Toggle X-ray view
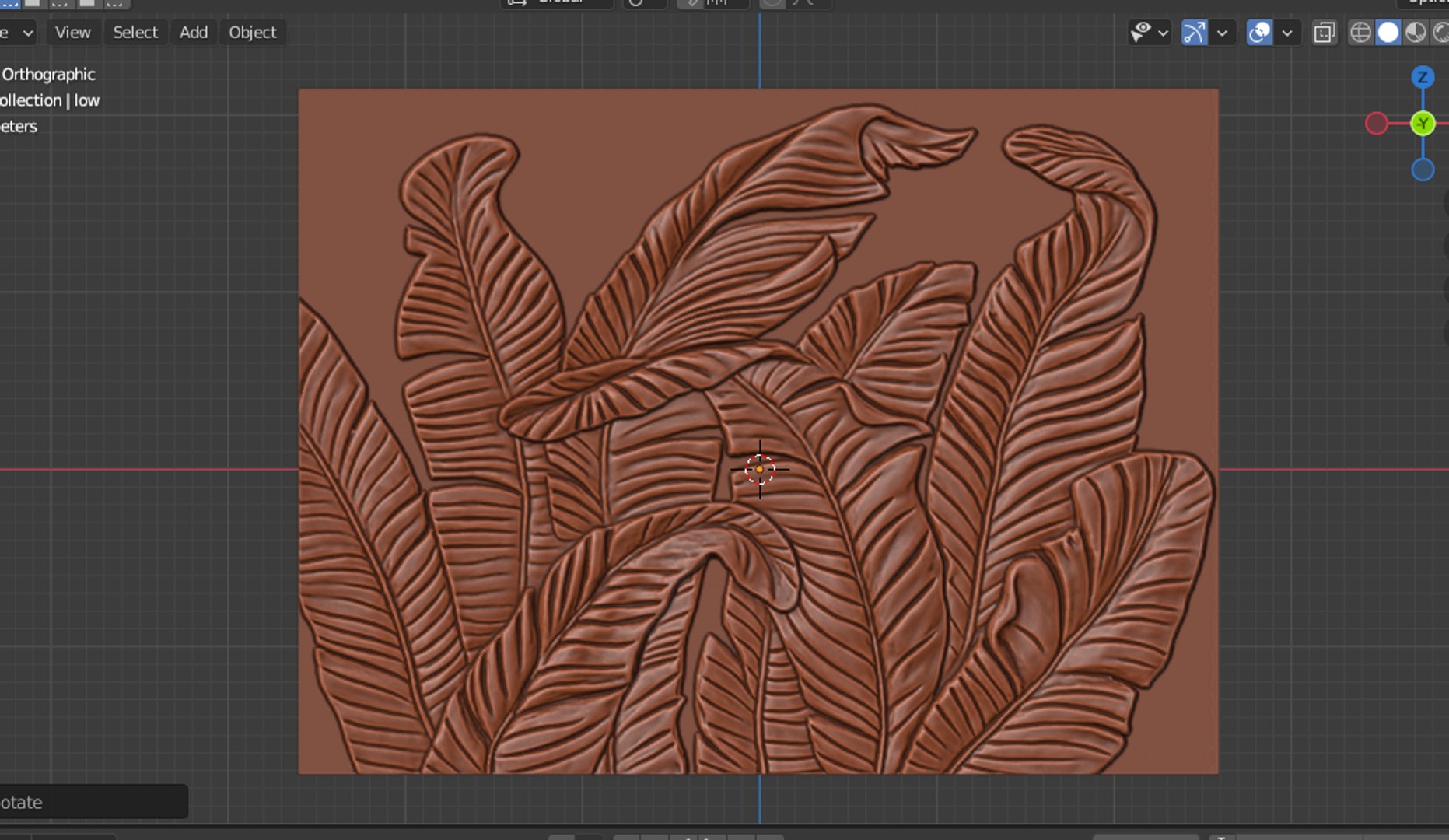 coord(1324,33)
